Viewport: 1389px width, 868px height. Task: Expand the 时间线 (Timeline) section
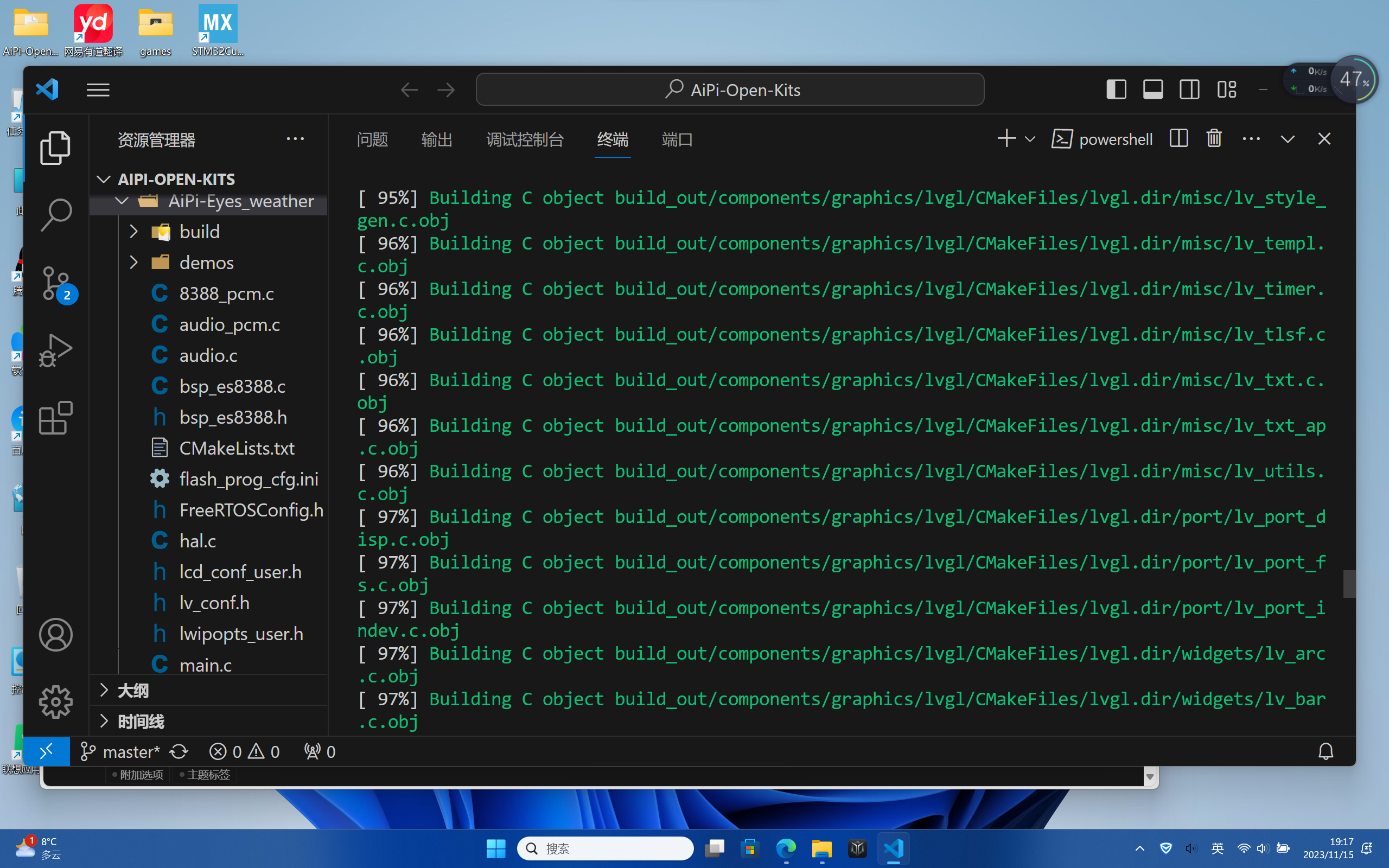pos(209,721)
